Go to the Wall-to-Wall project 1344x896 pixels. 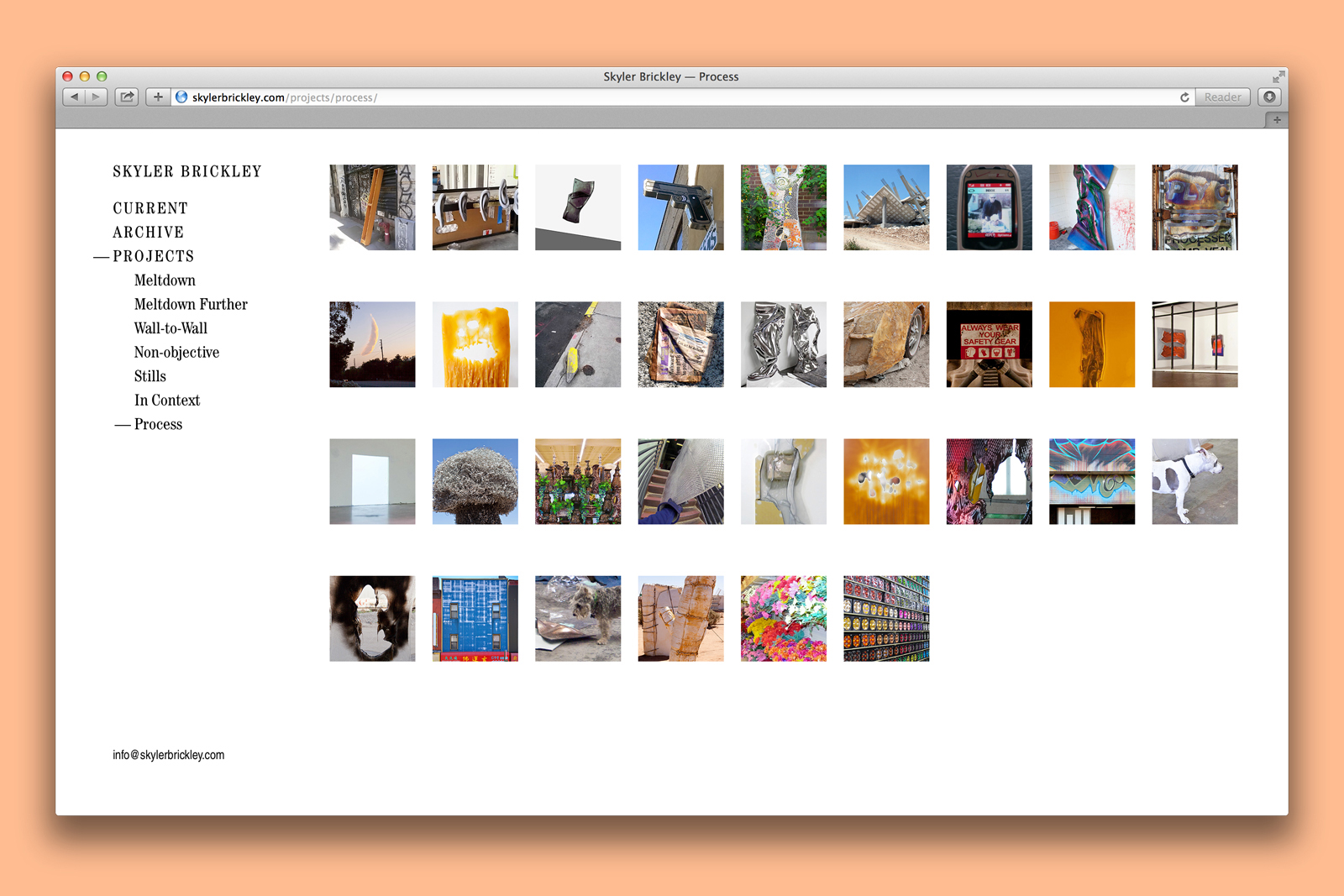pos(171,328)
